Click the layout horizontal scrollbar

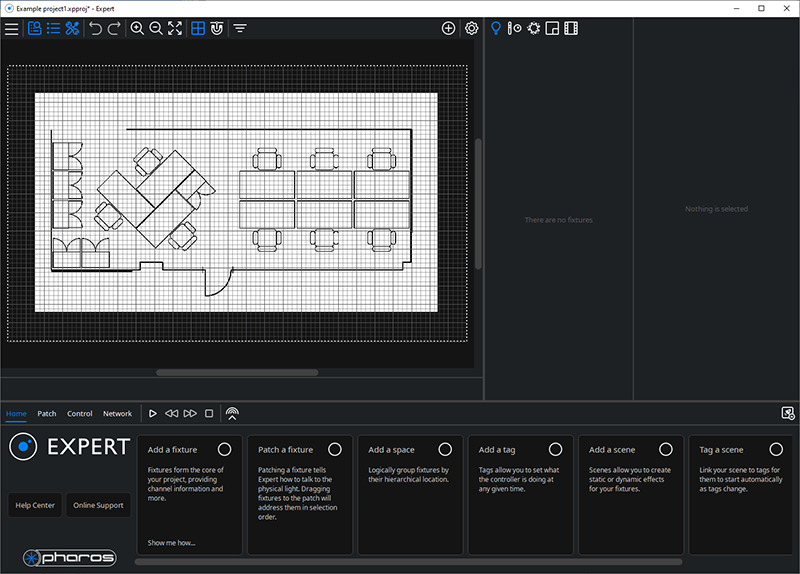pos(237,372)
